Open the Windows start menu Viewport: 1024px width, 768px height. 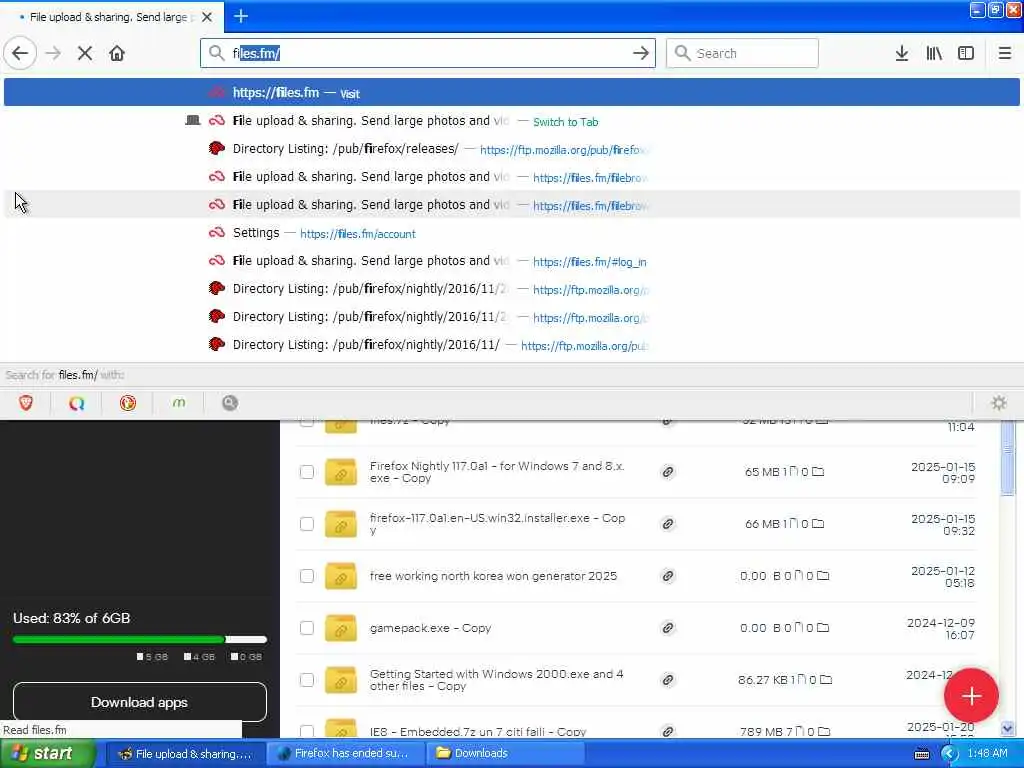pos(46,753)
